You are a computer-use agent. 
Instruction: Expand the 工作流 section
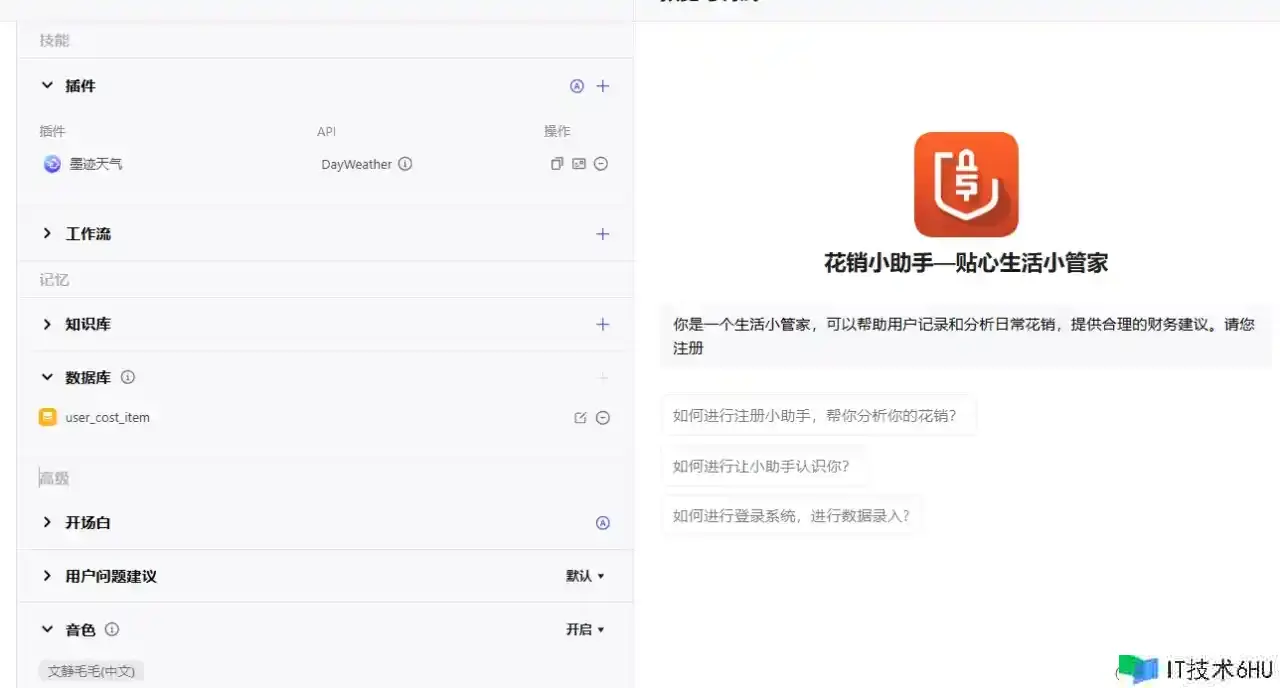click(47, 234)
